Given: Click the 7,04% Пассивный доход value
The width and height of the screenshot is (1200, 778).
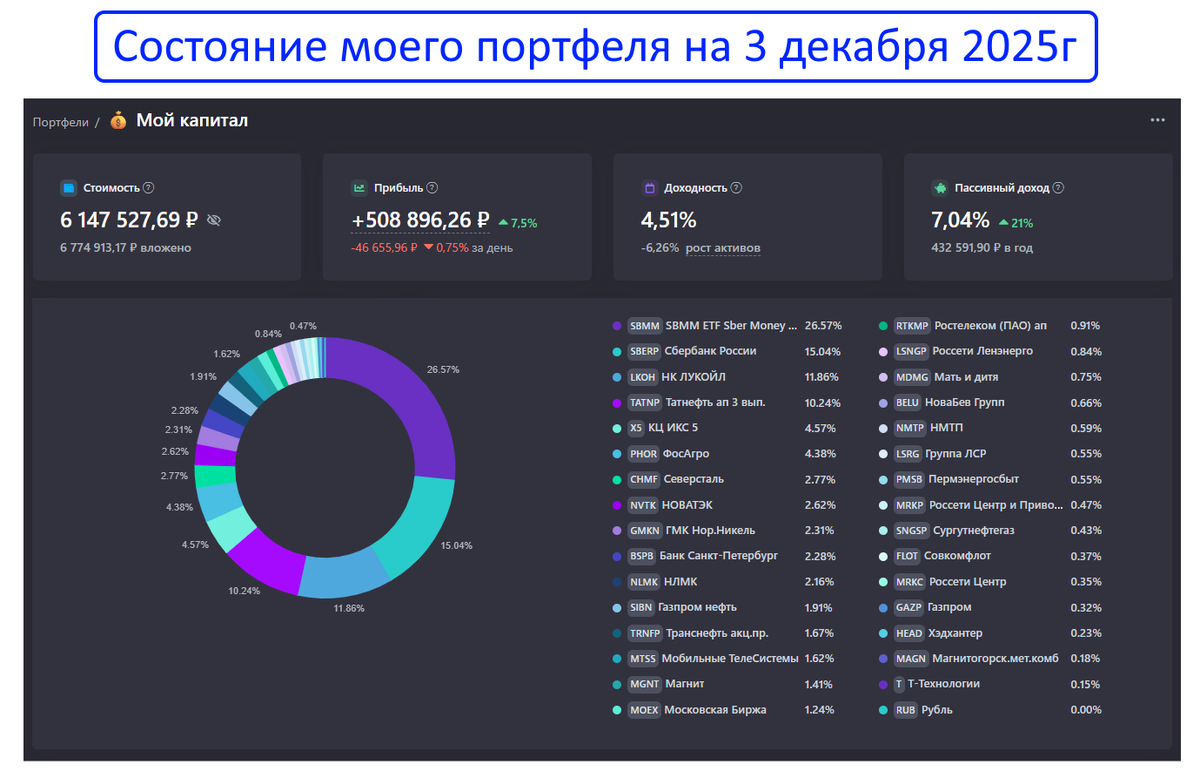Looking at the screenshot, I should click(960, 220).
